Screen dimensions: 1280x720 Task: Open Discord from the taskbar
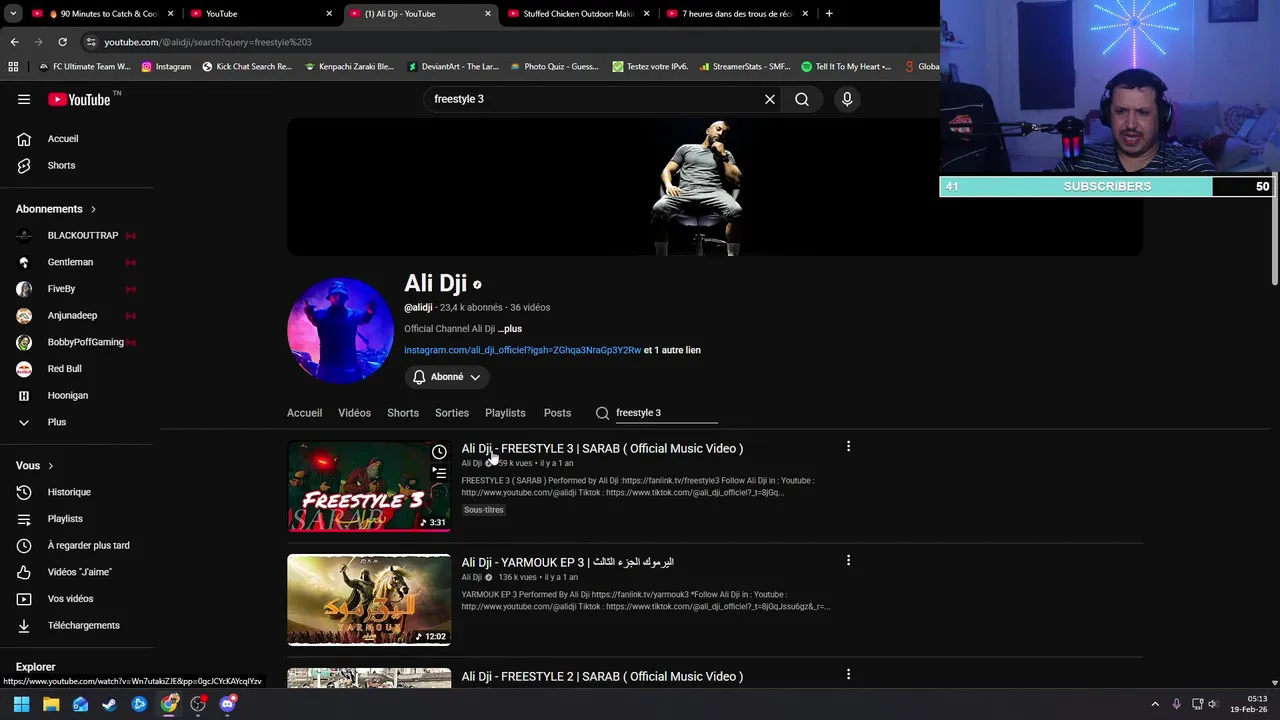(x=228, y=704)
